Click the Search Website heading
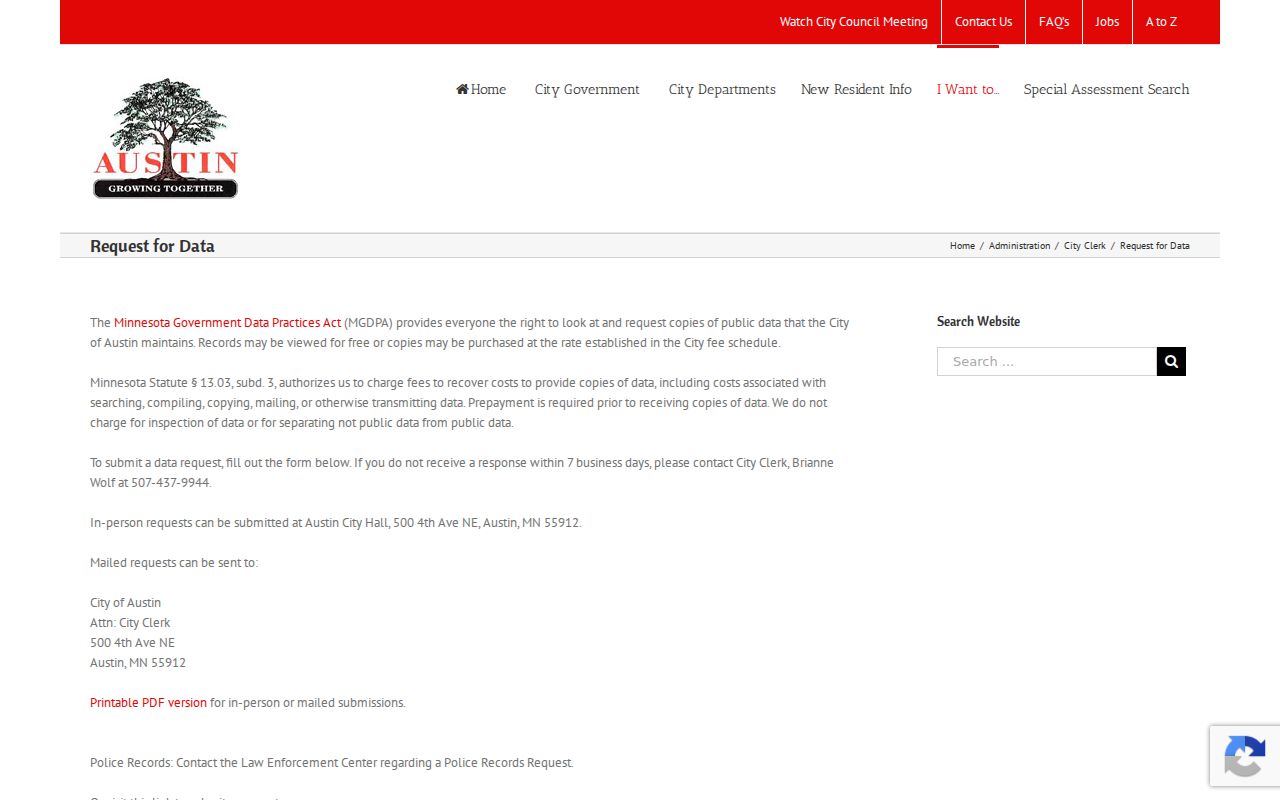 pyautogui.click(x=978, y=321)
